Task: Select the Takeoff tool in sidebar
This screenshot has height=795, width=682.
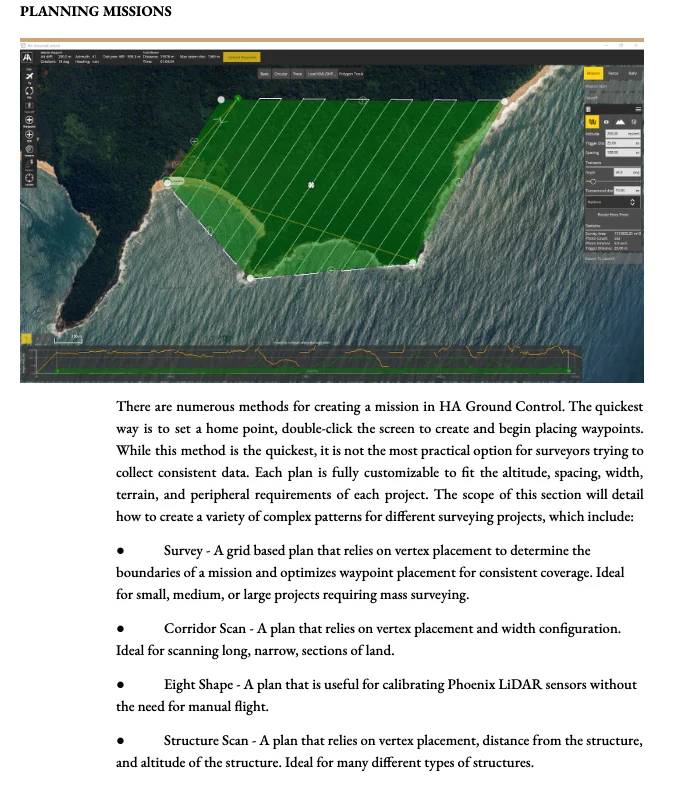Action: (x=29, y=106)
